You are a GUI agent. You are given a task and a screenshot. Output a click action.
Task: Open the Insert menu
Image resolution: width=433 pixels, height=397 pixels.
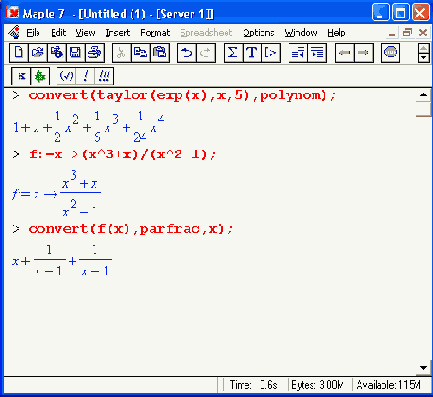(x=118, y=33)
